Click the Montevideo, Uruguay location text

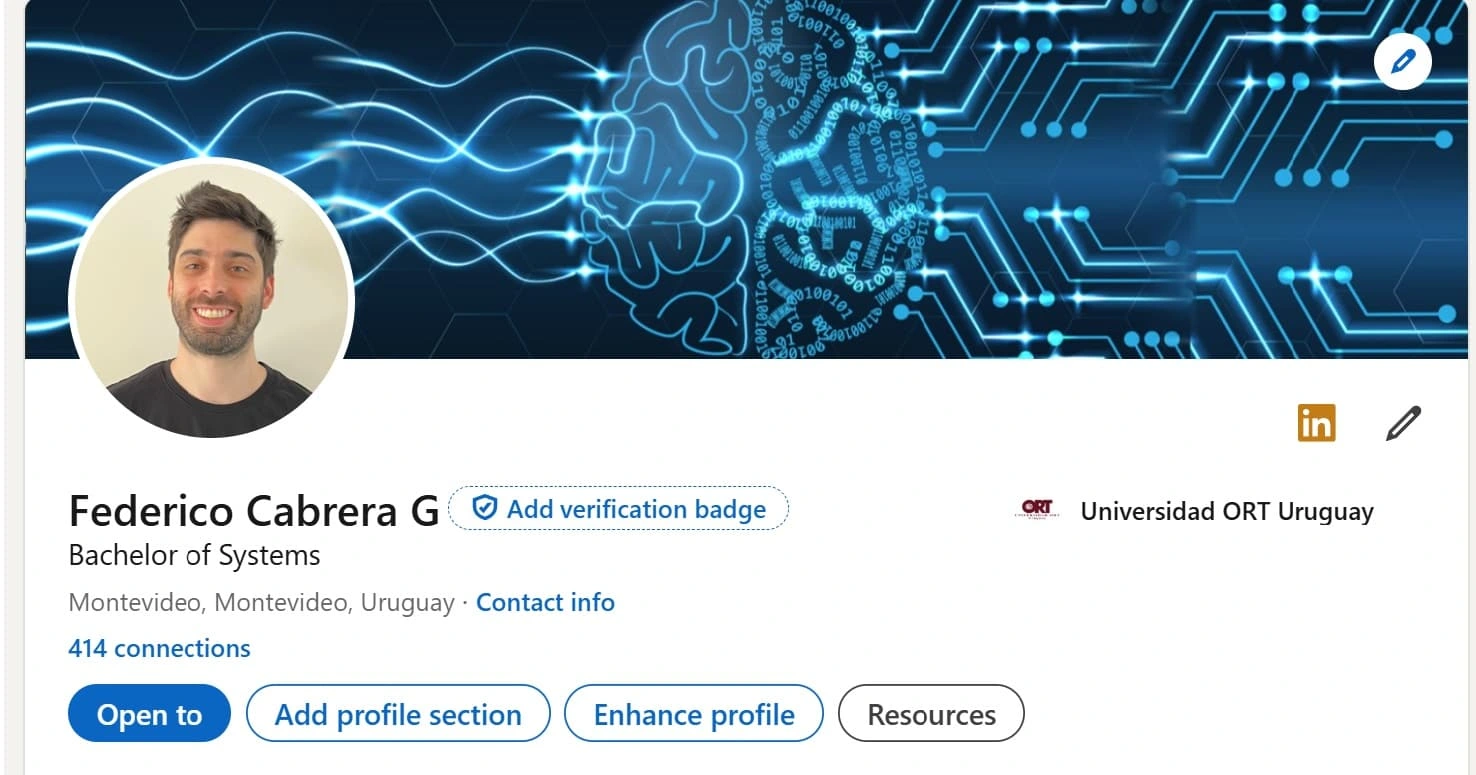click(x=261, y=603)
